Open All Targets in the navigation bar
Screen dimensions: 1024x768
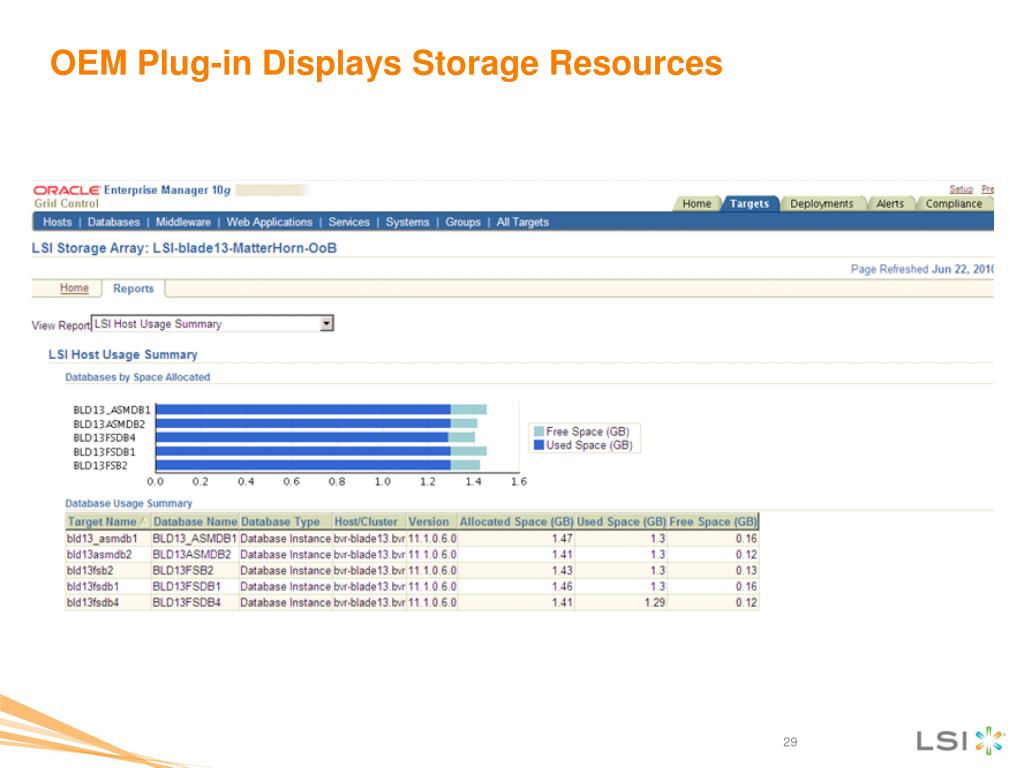point(522,222)
